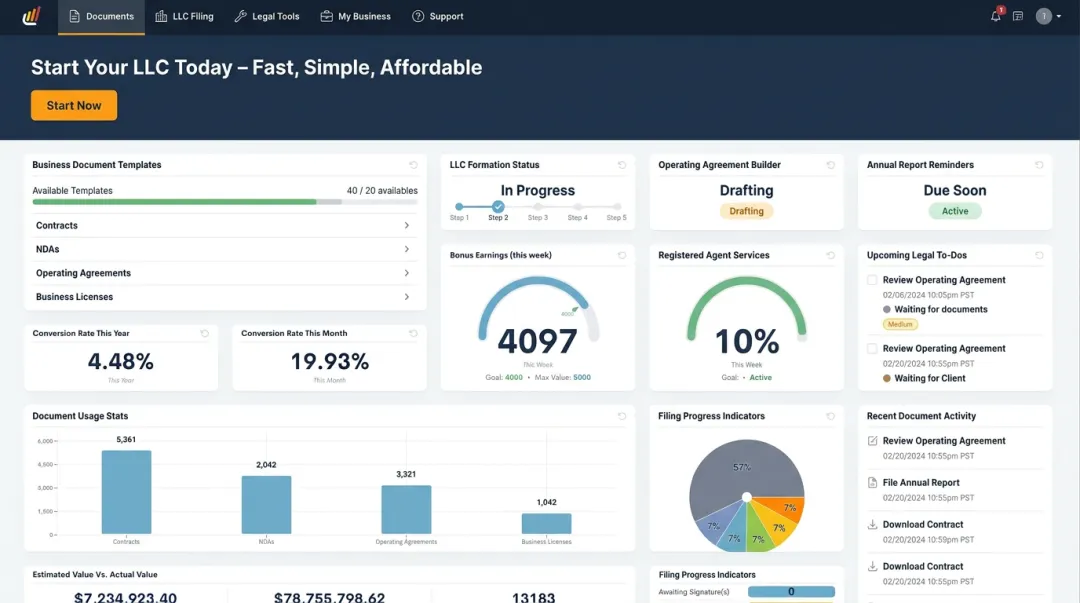This screenshot has height=603, width=1080.
Task: Refresh LLC Formation Status widget
Action: tap(622, 165)
